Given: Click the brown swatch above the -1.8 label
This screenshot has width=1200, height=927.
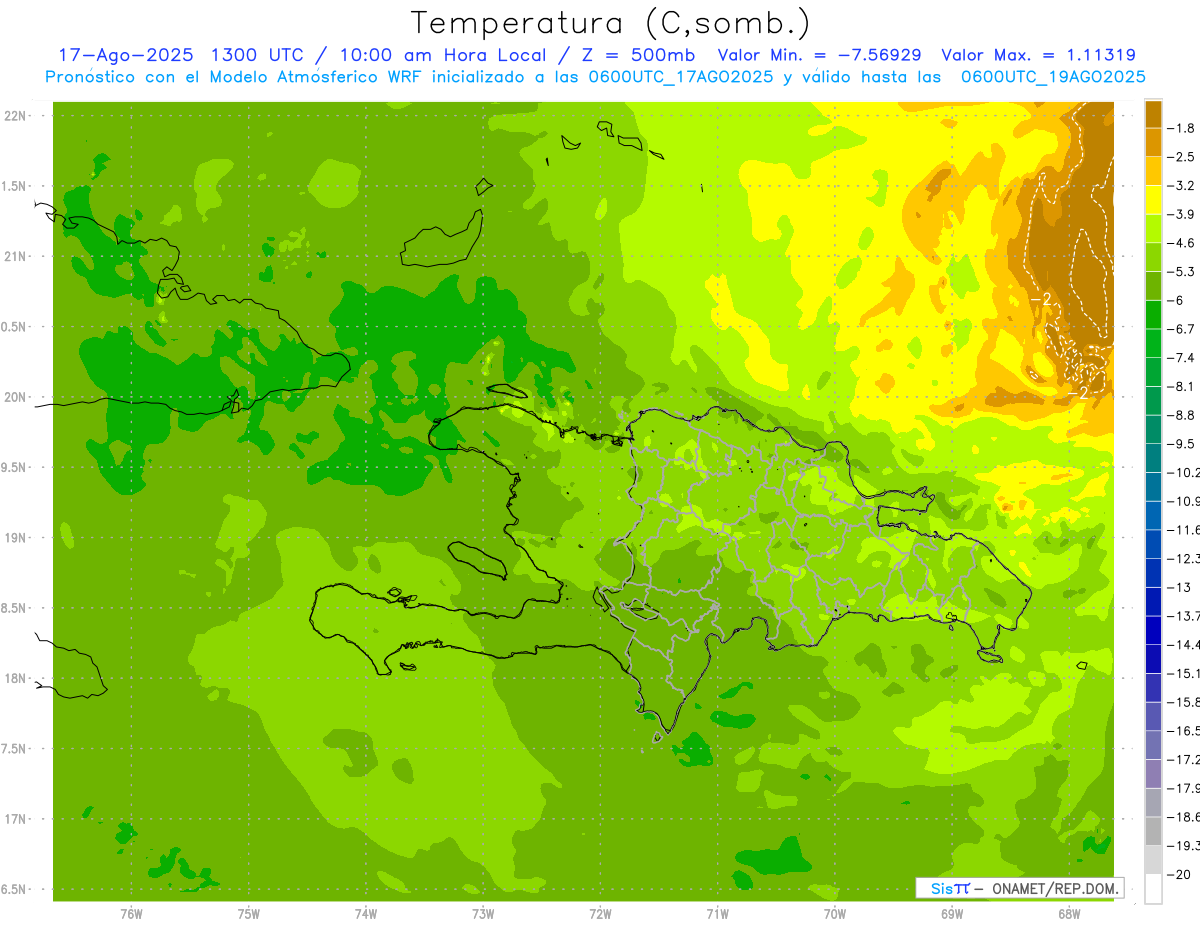Looking at the screenshot, I should [x=1153, y=114].
